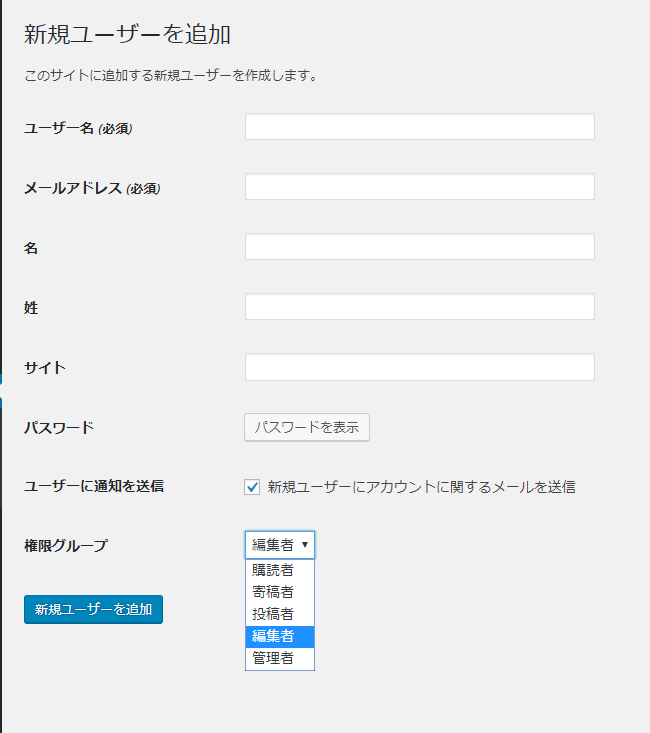
Task: Pick 投稿者 from the role dropdown list
Action: [x=273, y=614]
